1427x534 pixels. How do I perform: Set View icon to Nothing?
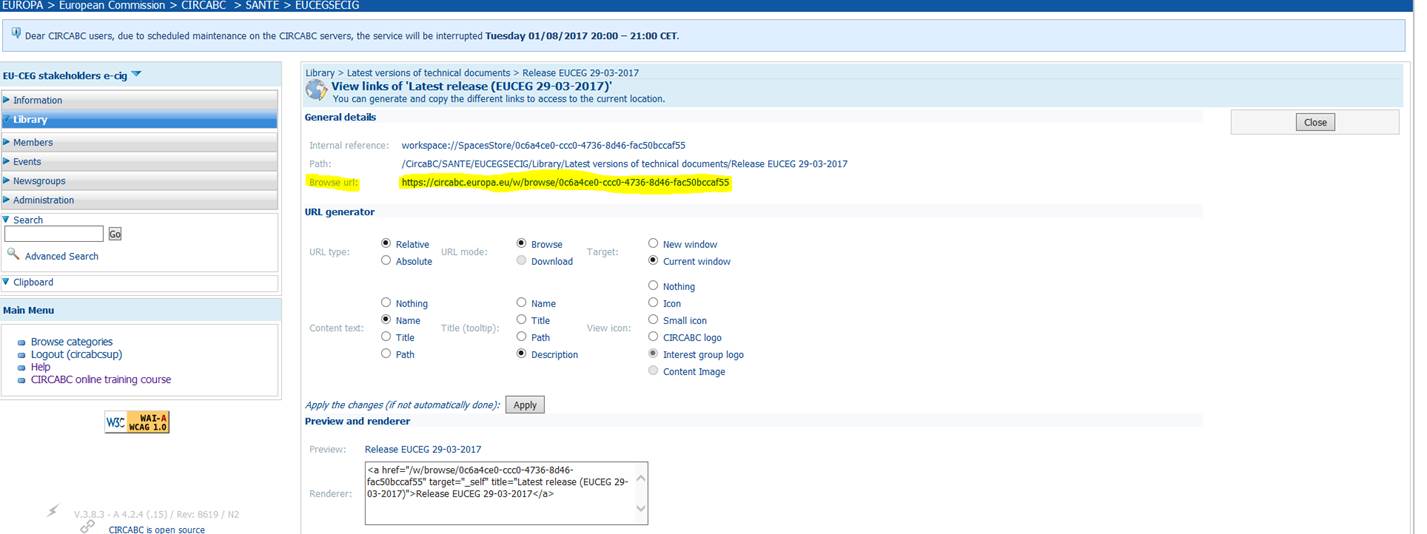point(653,285)
